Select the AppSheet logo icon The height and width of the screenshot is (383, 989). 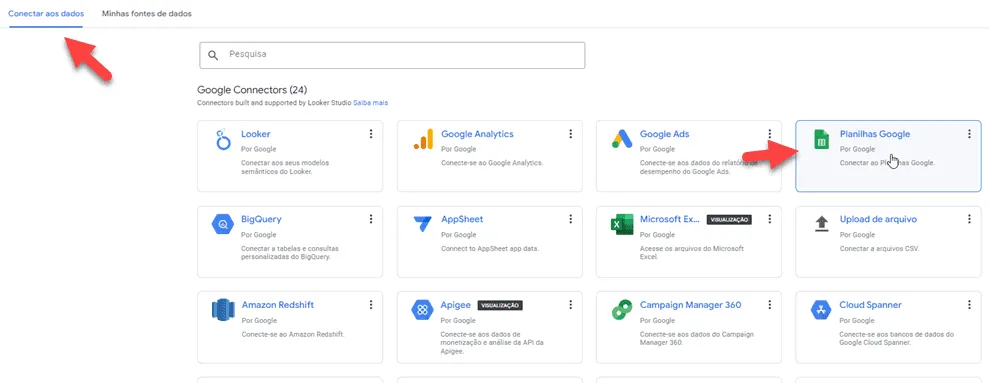tap(423, 224)
